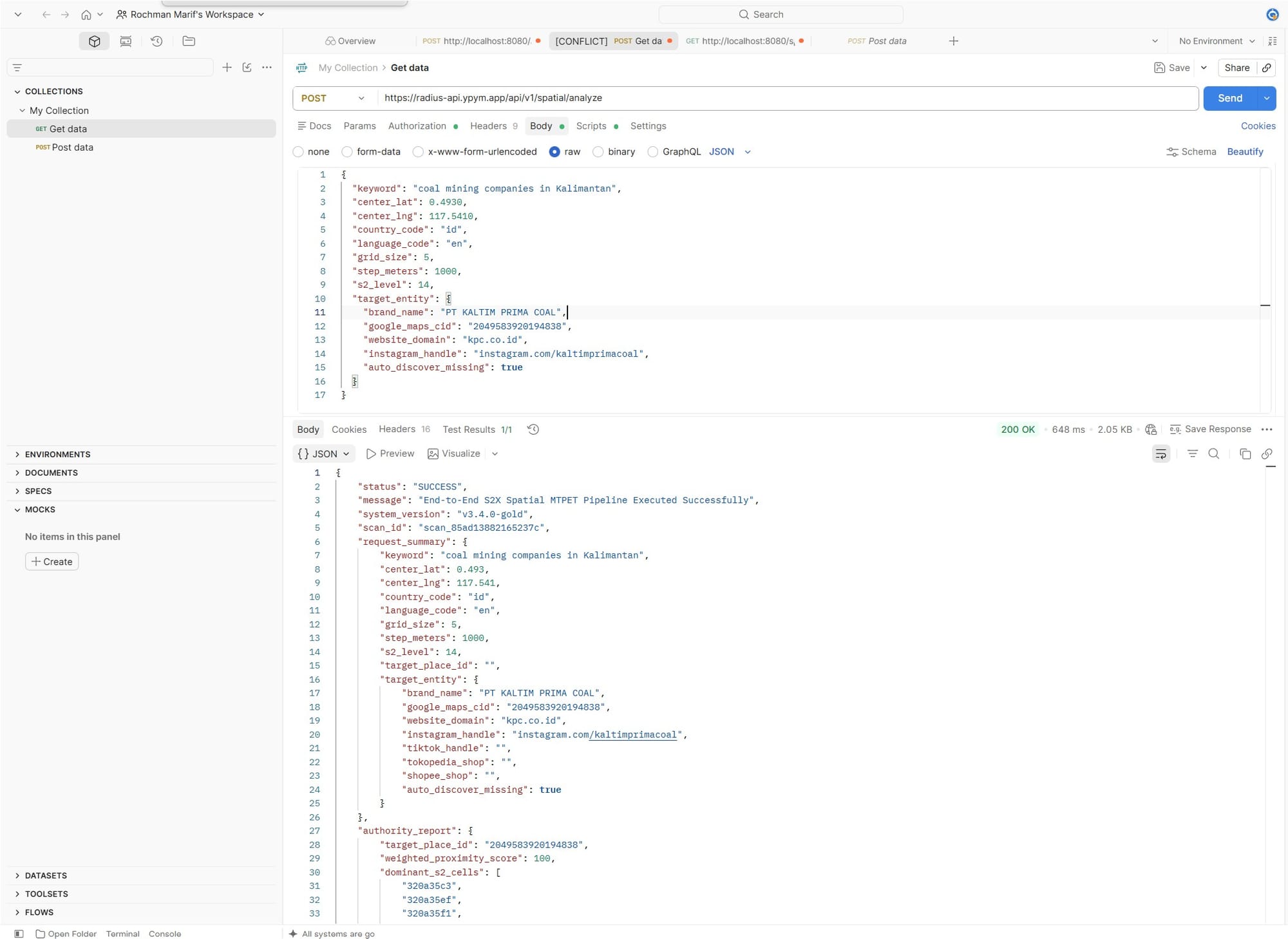Open the Headers request tab
Viewport: 1288px width, 939px height.
coord(493,126)
